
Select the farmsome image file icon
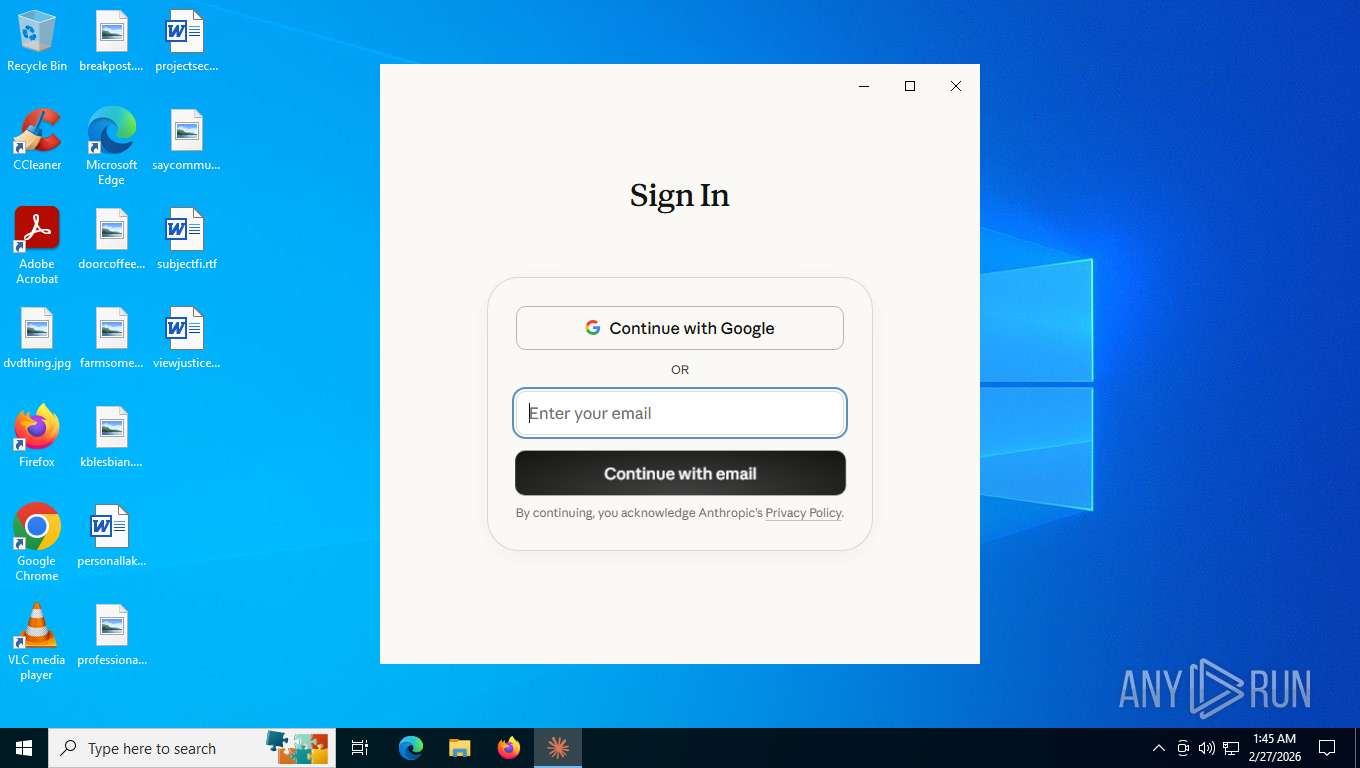[x=111, y=339]
